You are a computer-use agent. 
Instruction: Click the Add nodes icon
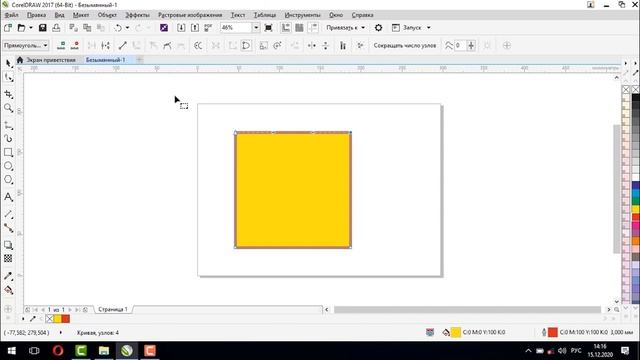(61, 46)
